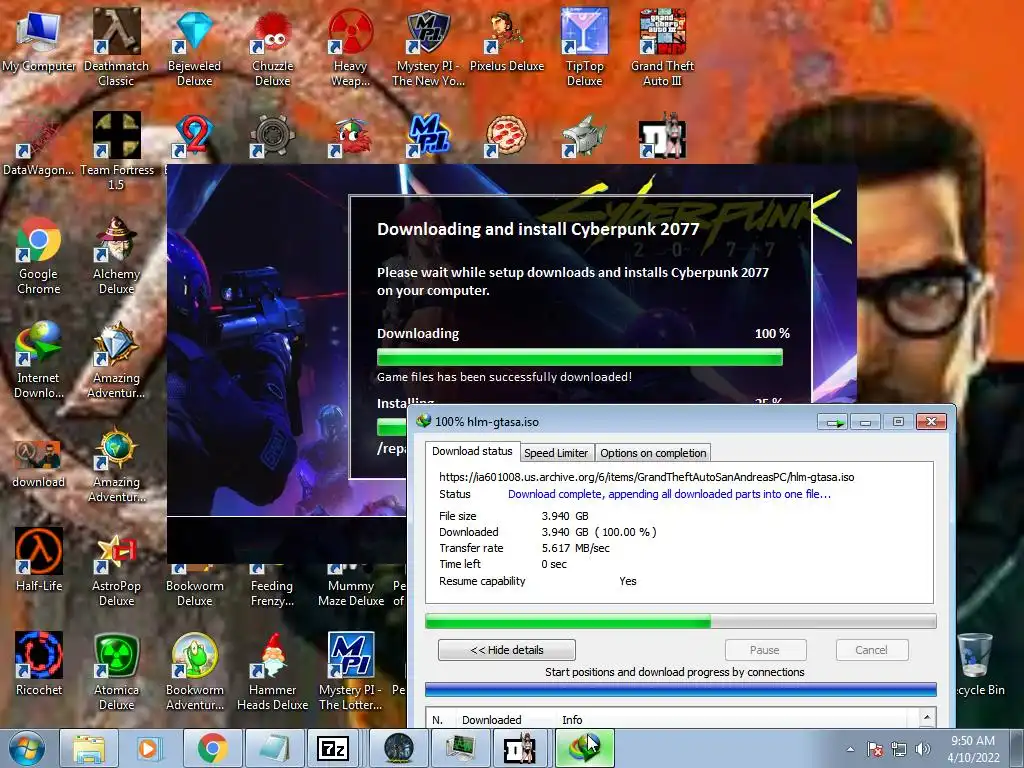Click the download URL text

647,477
